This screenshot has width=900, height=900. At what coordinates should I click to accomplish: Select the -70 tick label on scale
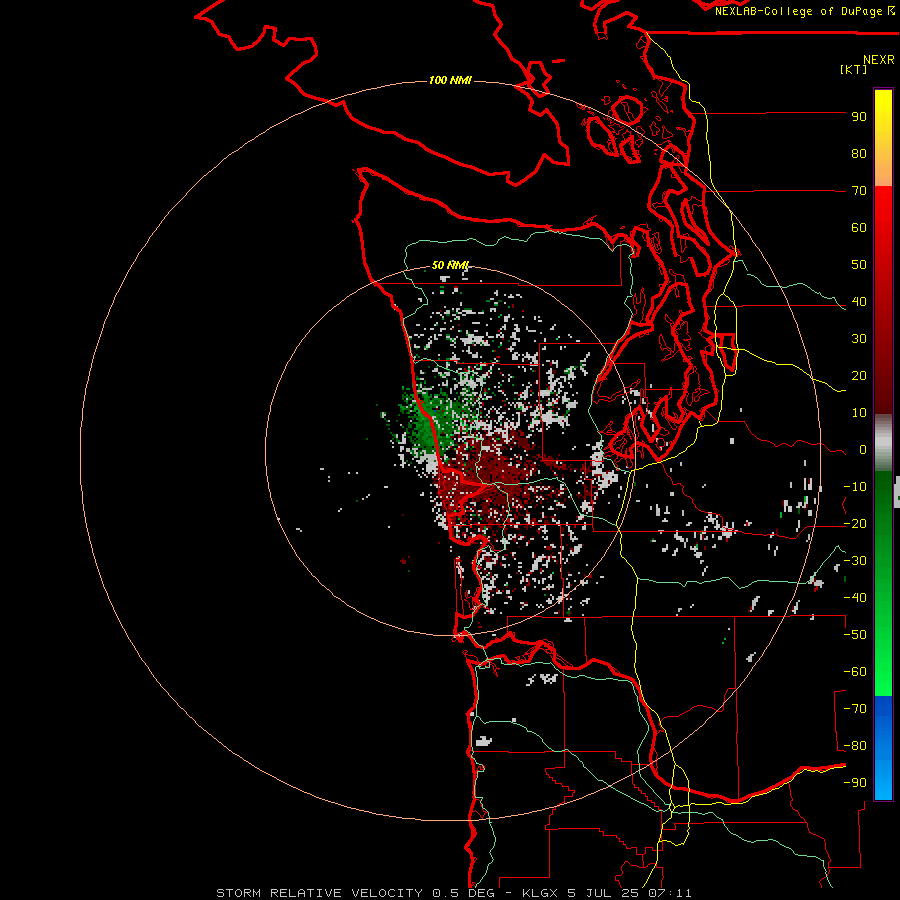[x=855, y=709]
